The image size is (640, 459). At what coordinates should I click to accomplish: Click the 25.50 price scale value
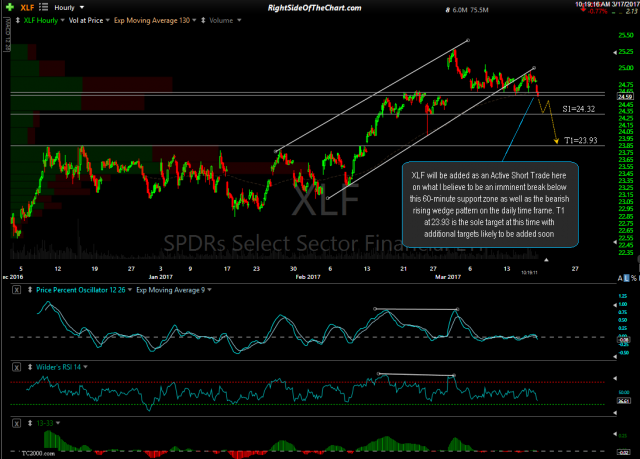[x=626, y=35]
